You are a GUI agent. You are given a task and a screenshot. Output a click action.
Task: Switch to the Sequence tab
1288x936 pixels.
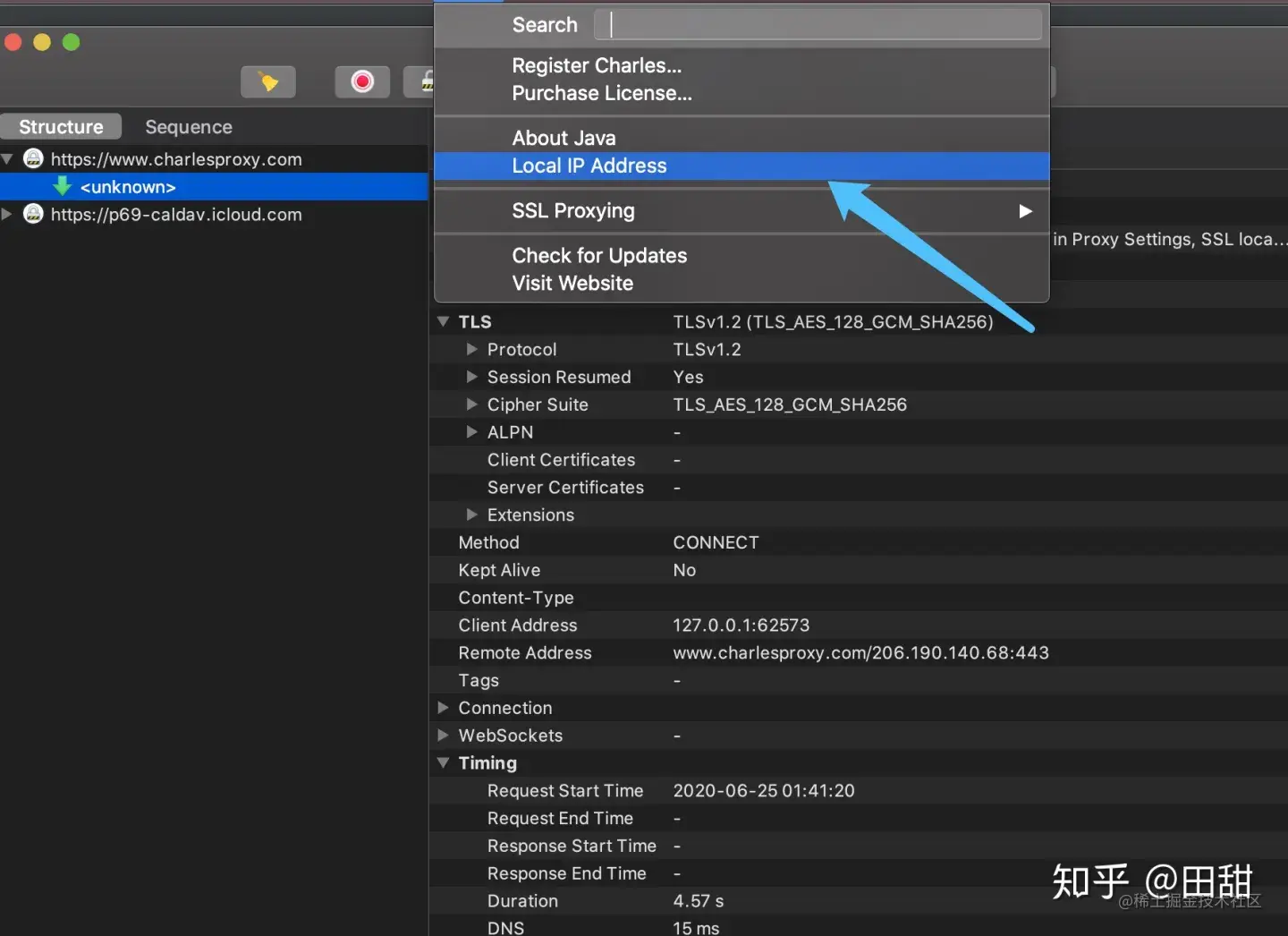coord(189,127)
